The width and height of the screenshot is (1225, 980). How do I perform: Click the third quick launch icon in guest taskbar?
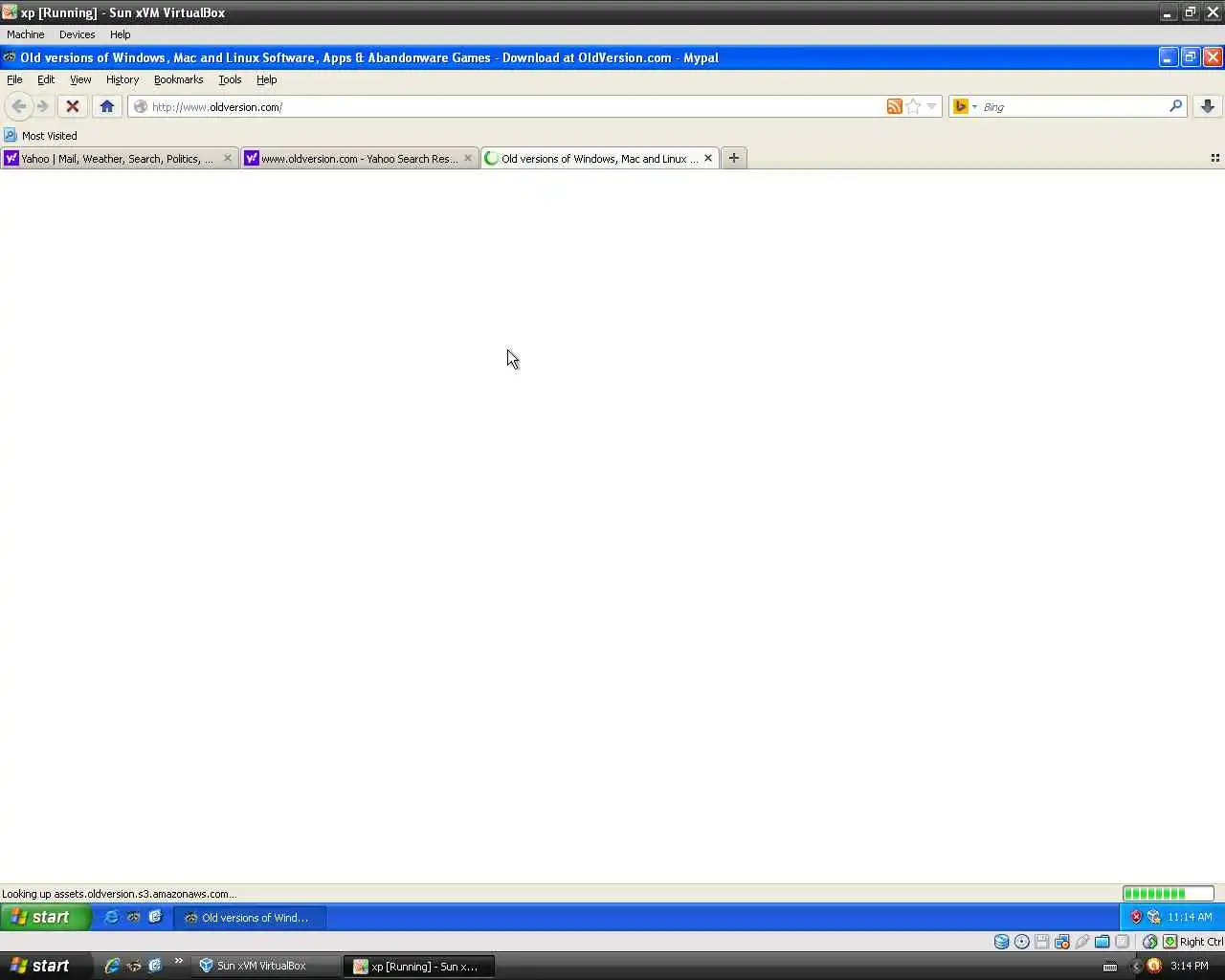[155, 917]
